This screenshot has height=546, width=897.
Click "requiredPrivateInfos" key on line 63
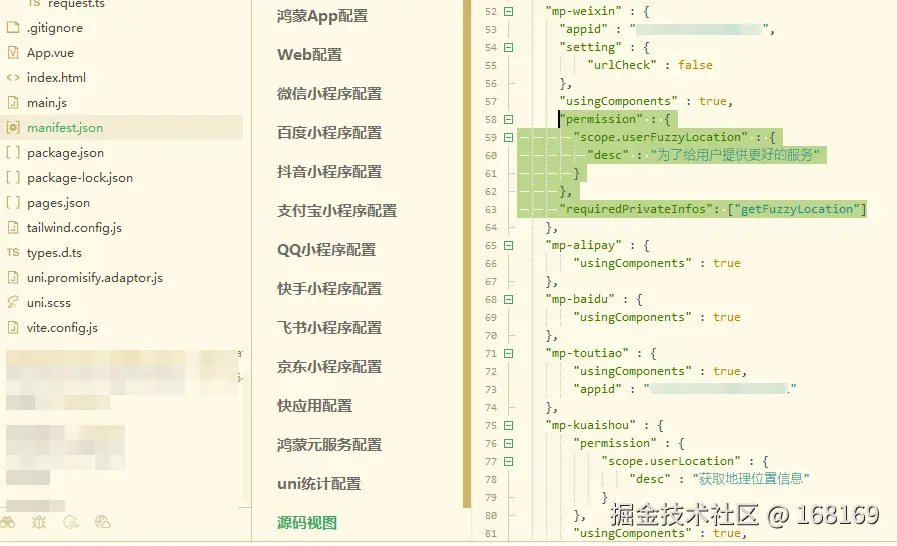coord(636,209)
